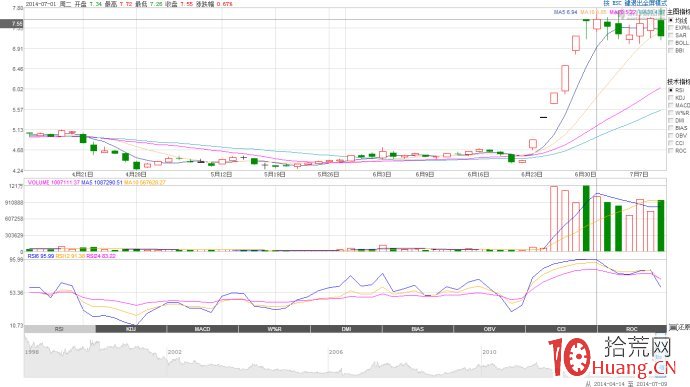Switch to the DMI indicator tab
Viewport: 690px width, 387px height.
pos(346,329)
